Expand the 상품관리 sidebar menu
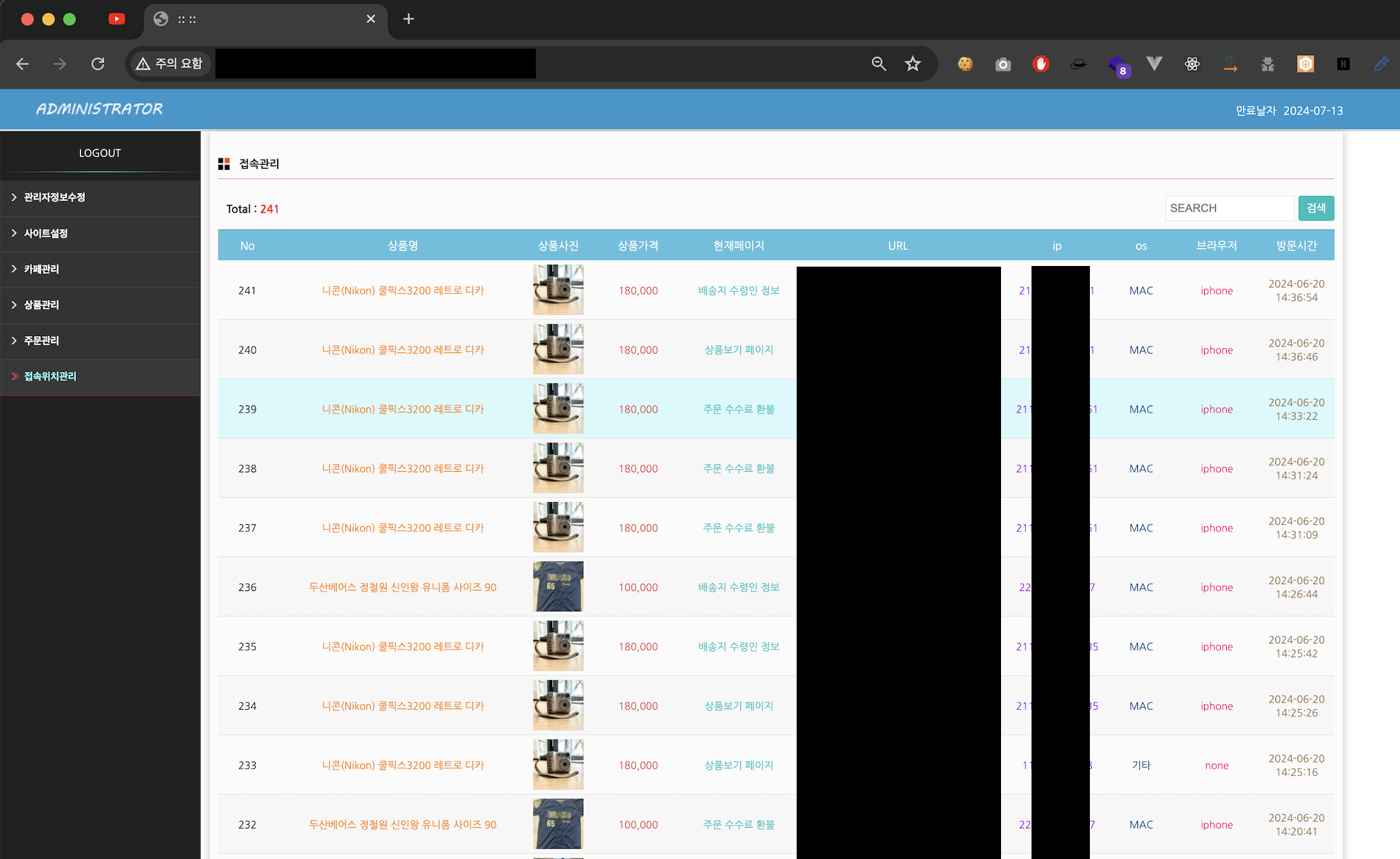This screenshot has width=1400, height=859. coord(41,304)
